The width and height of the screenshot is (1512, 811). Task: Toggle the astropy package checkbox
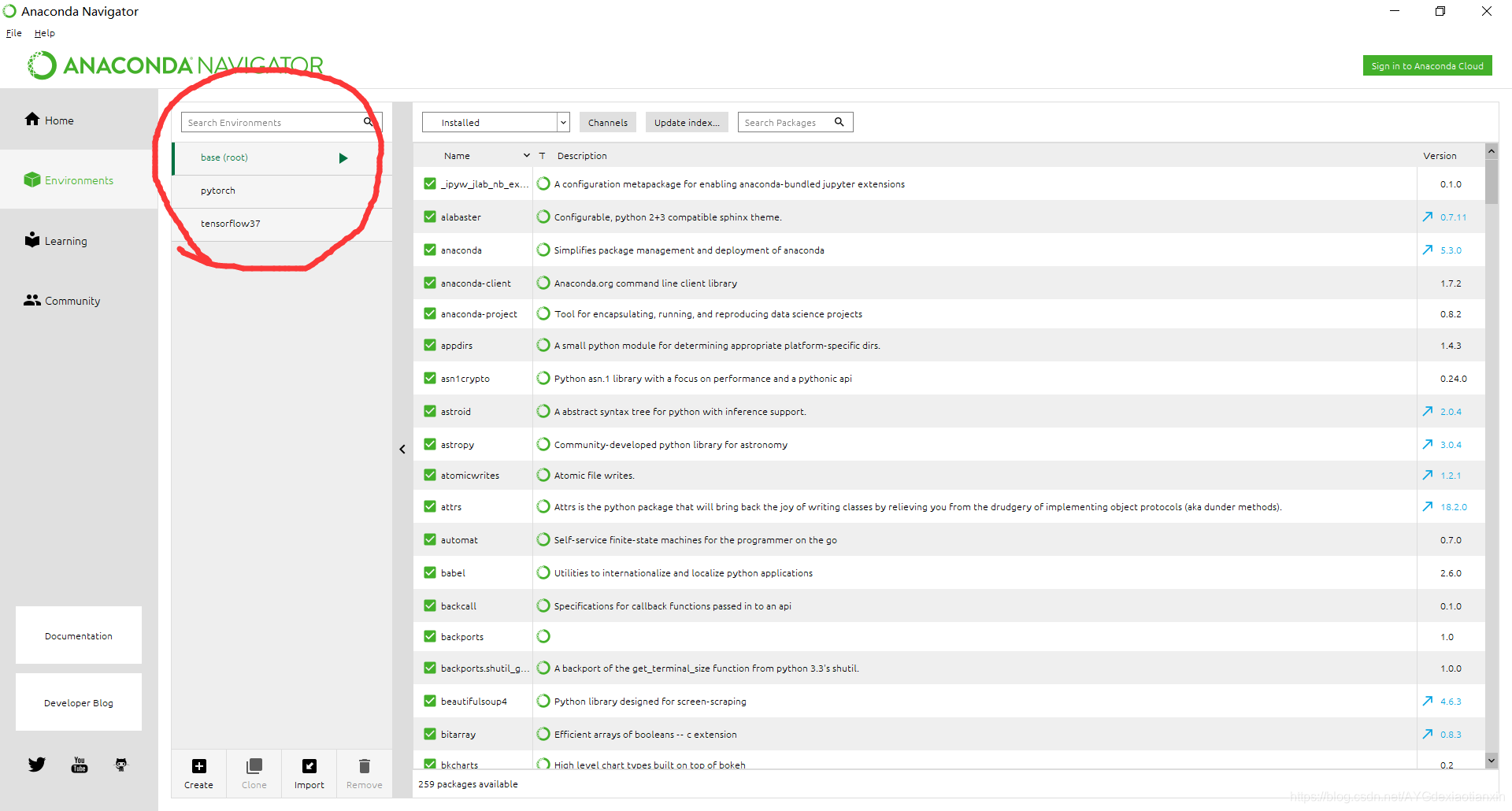[430, 444]
